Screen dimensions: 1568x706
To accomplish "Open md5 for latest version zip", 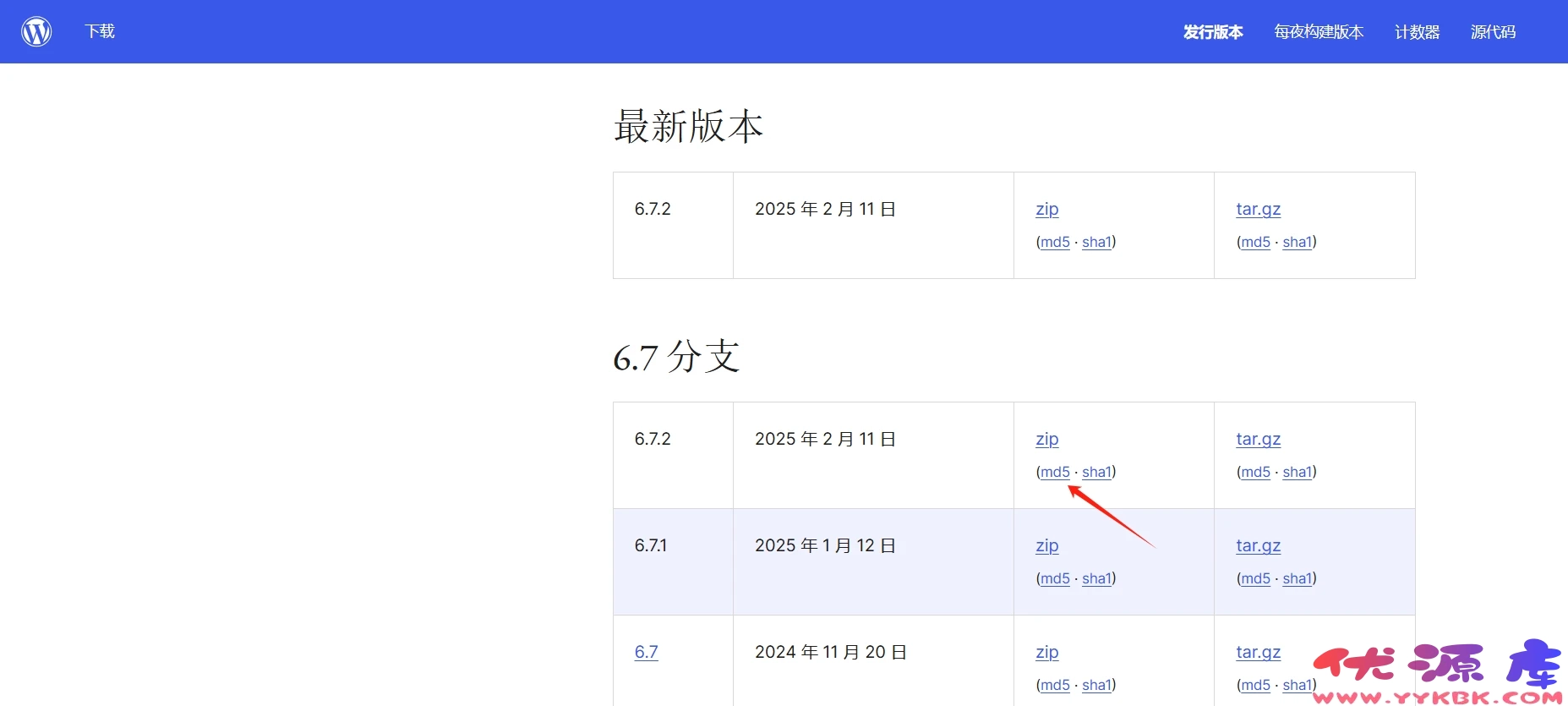I will coord(1055,242).
